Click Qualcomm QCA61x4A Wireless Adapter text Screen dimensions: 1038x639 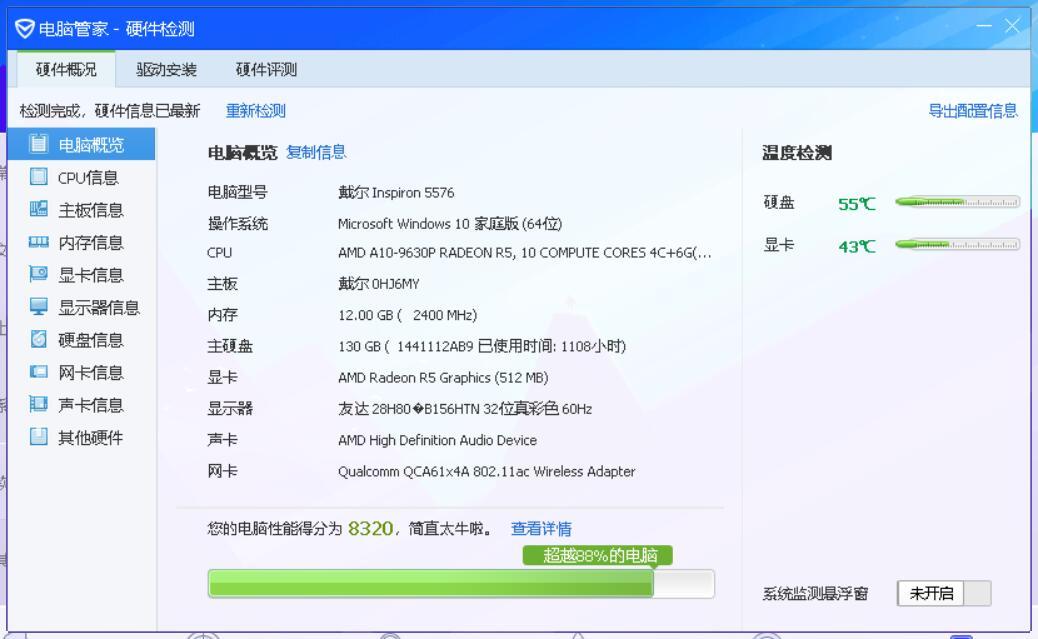click(x=487, y=471)
